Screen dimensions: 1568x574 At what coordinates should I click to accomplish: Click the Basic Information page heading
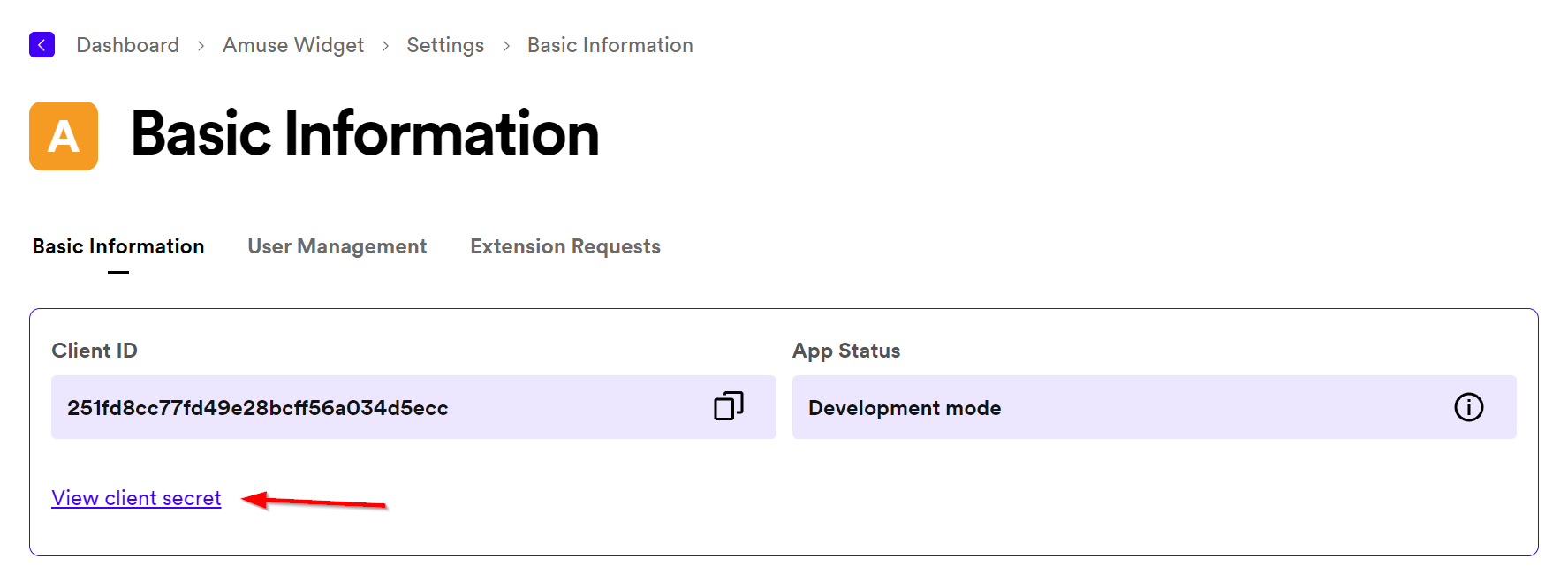(365, 134)
